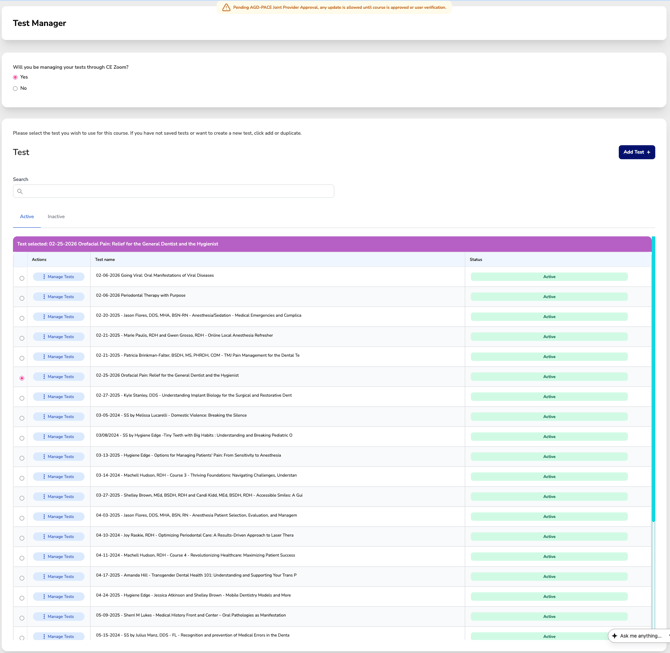Screen dimensions: 670x653
Task: Click the sparkle icon in Ask me anything
Action: click(615, 636)
